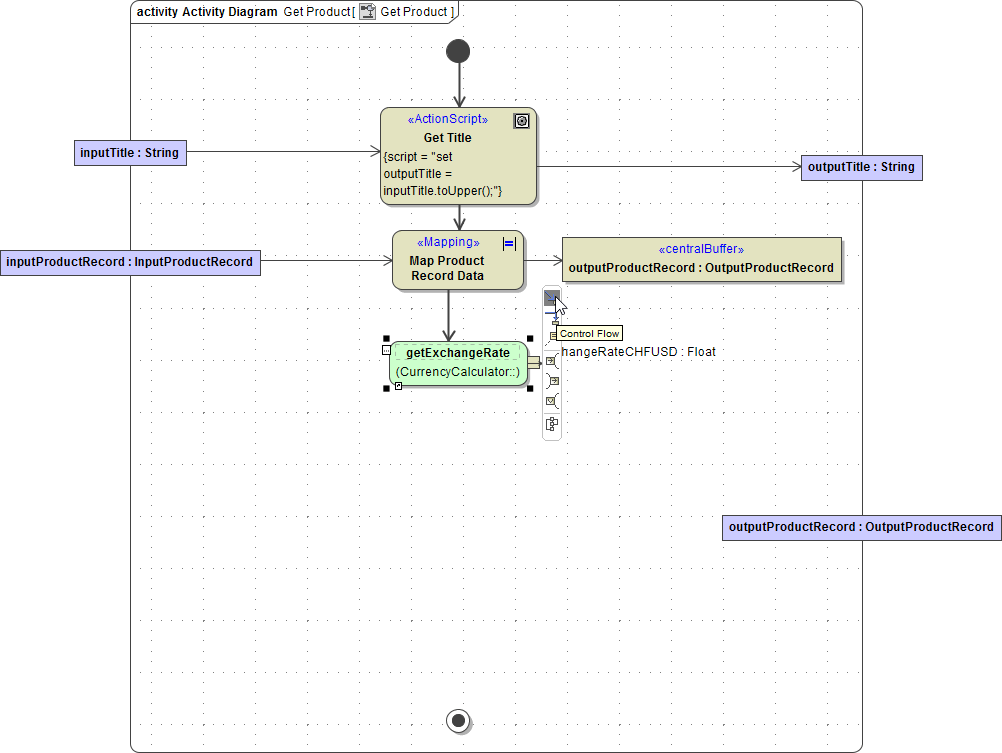Click the initial node at diagram top
The height and width of the screenshot is (753, 1002).
[458, 50]
